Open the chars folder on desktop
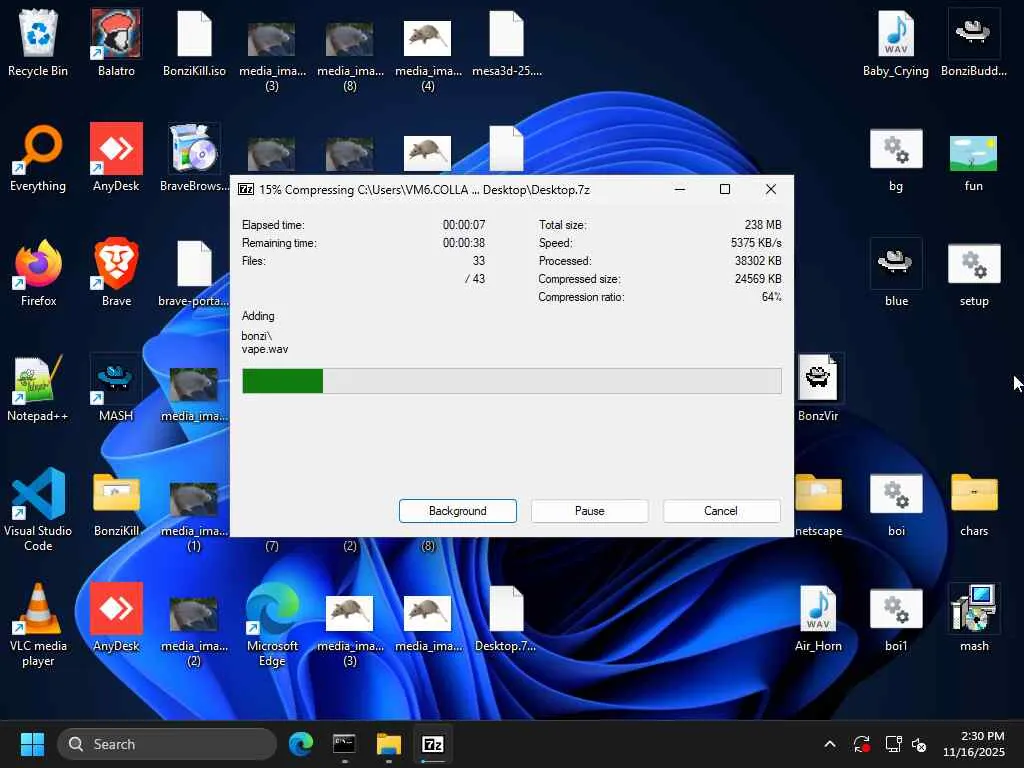The width and height of the screenshot is (1024, 768). [974, 502]
